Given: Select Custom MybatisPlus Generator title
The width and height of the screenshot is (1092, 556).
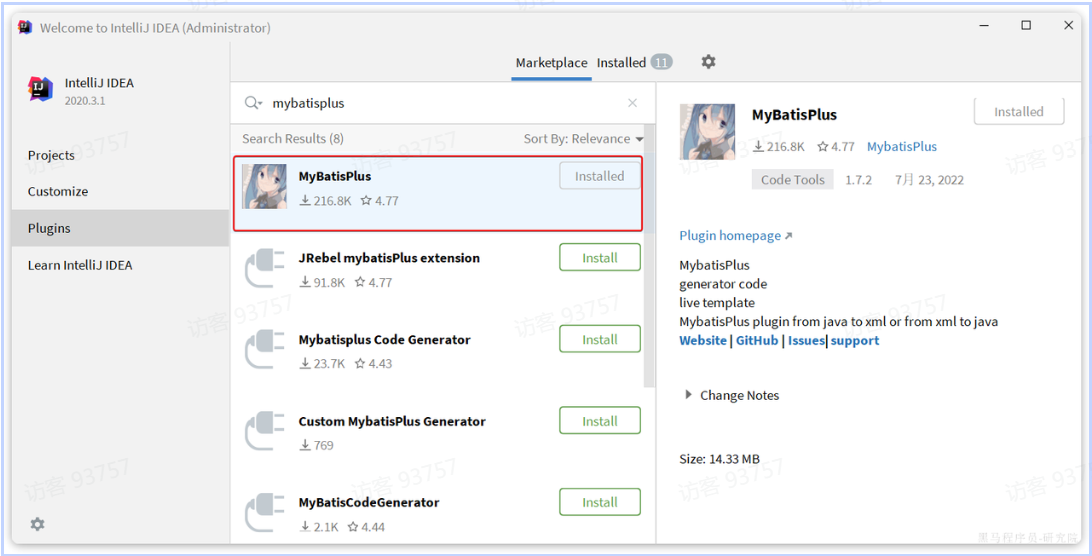Looking at the screenshot, I should click(392, 421).
